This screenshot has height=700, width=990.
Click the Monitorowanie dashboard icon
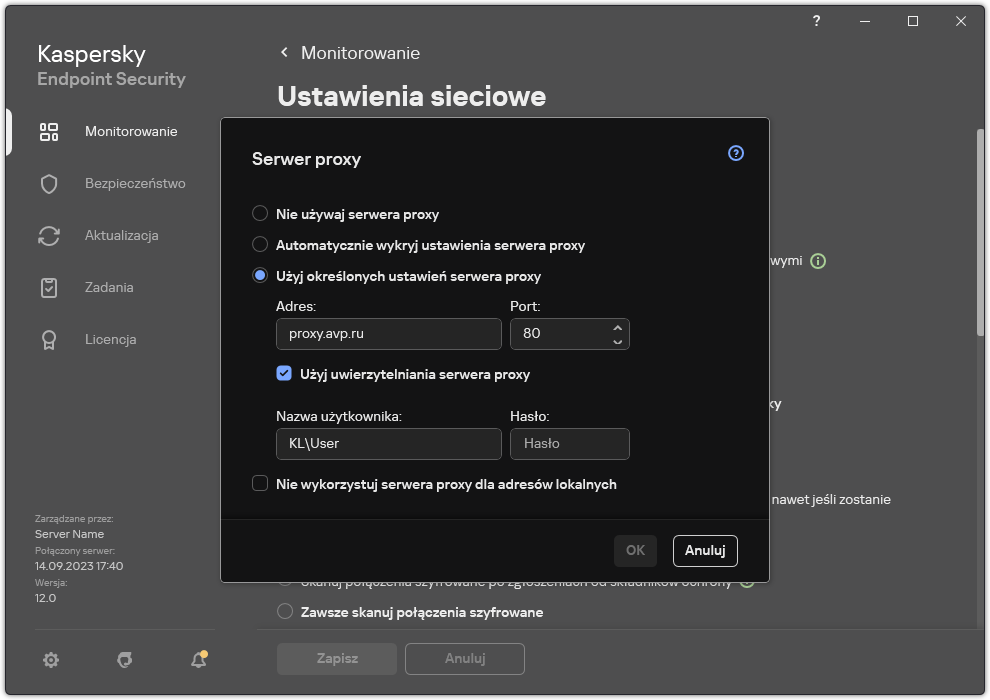49,132
